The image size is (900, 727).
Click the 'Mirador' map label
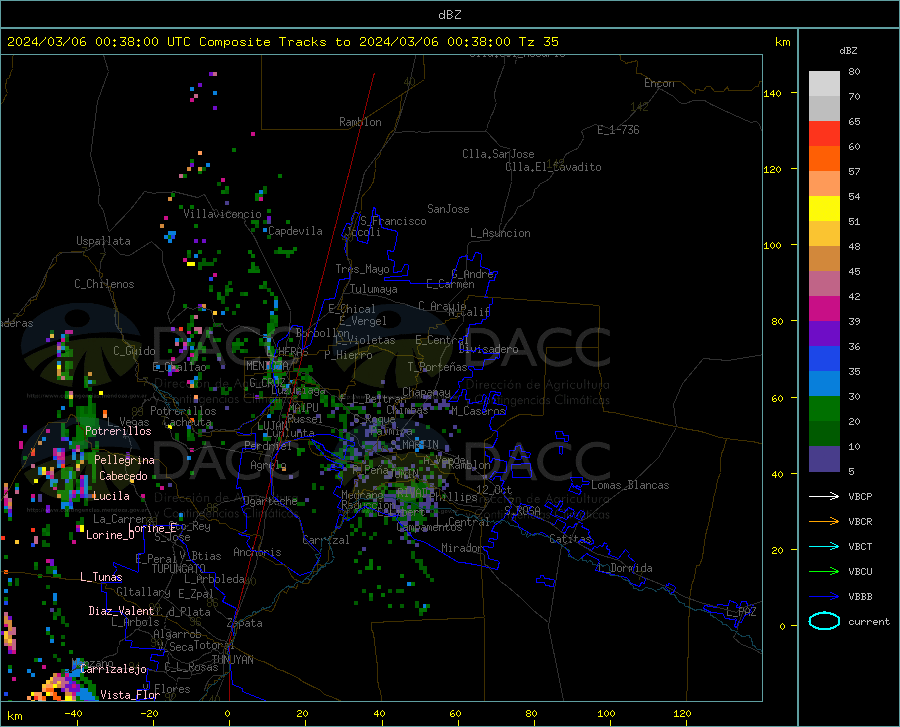pyautogui.click(x=462, y=549)
